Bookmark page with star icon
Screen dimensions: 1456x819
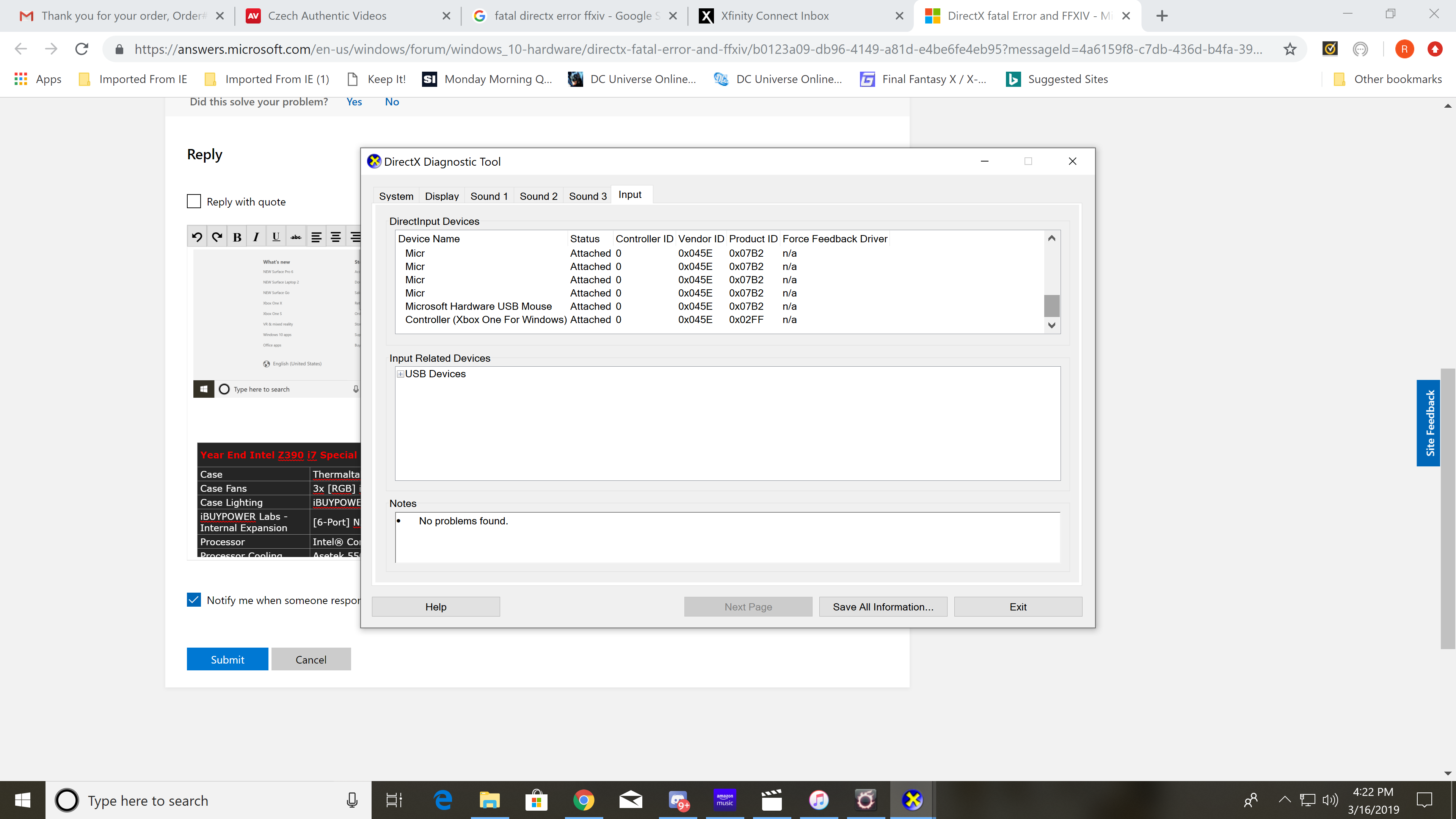(x=1289, y=49)
